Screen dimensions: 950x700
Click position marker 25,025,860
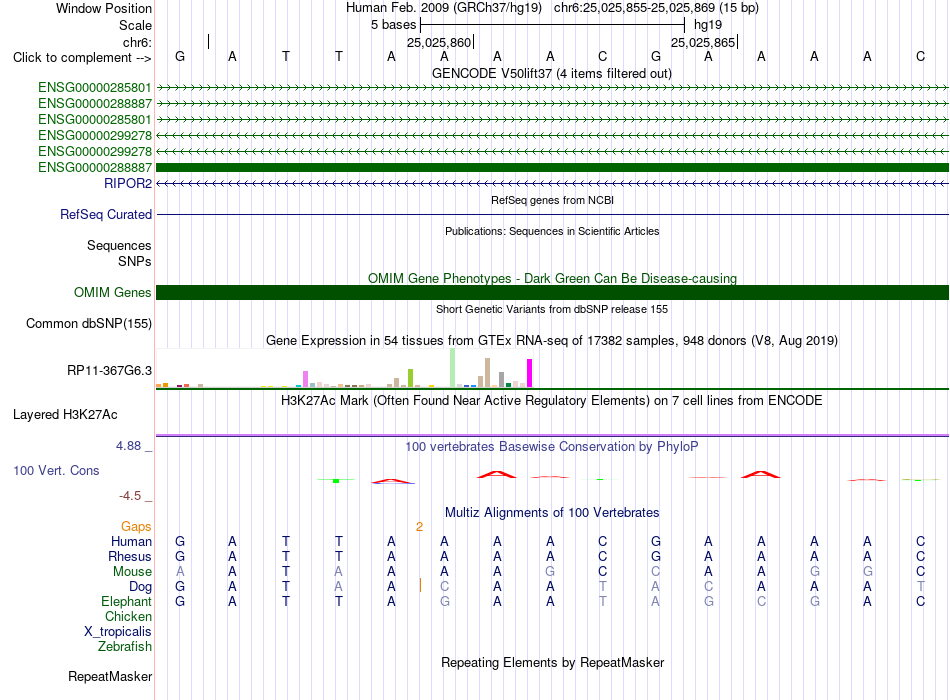tap(439, 42)
